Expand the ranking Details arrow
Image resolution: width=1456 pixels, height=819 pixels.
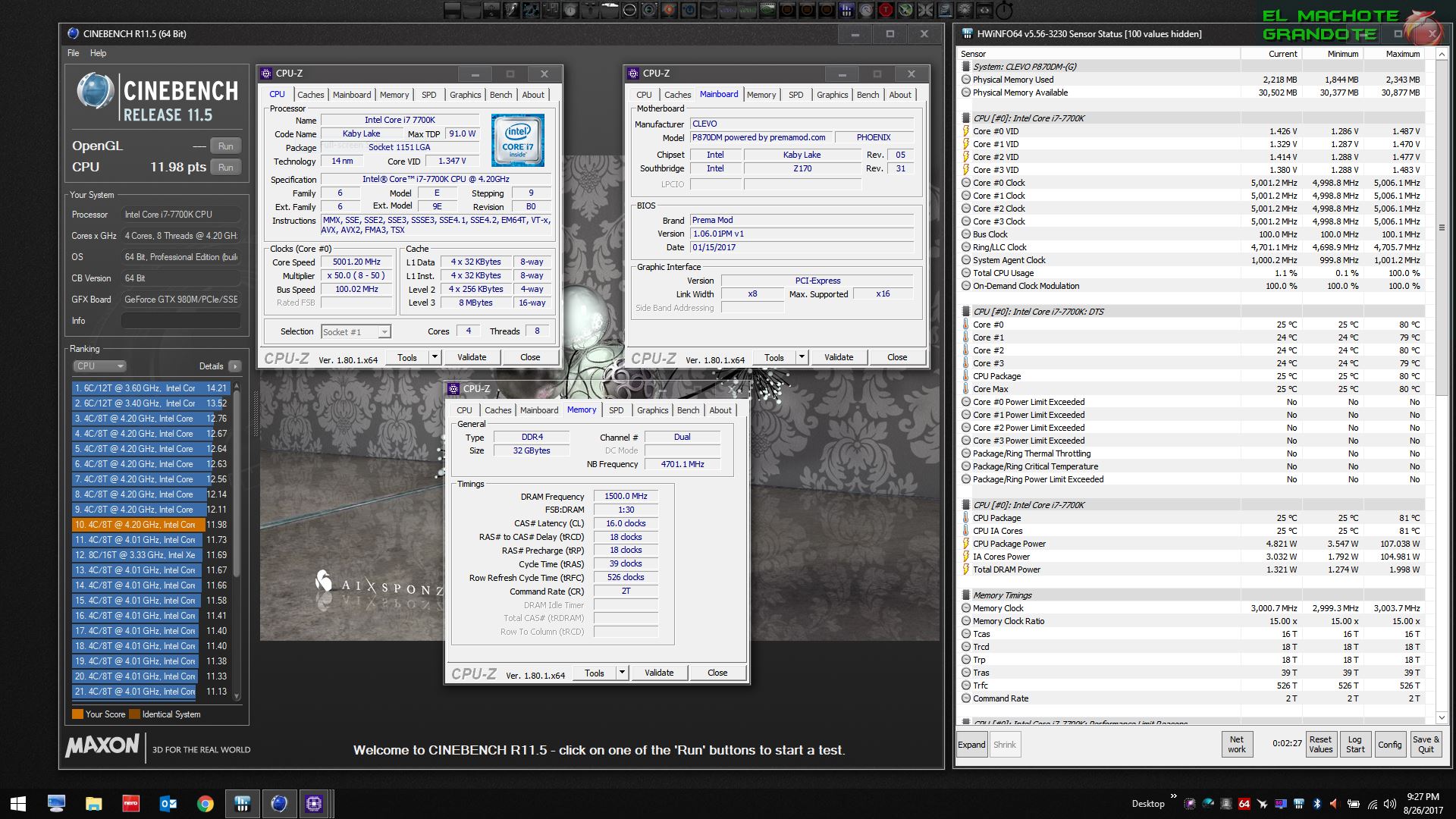click(x=235, y=366)
